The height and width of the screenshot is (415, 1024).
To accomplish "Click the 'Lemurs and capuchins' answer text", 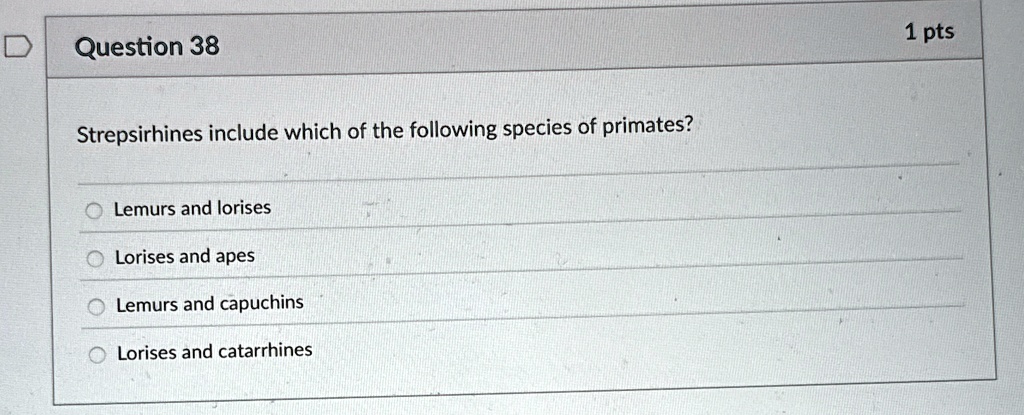I will coord(210,304).
